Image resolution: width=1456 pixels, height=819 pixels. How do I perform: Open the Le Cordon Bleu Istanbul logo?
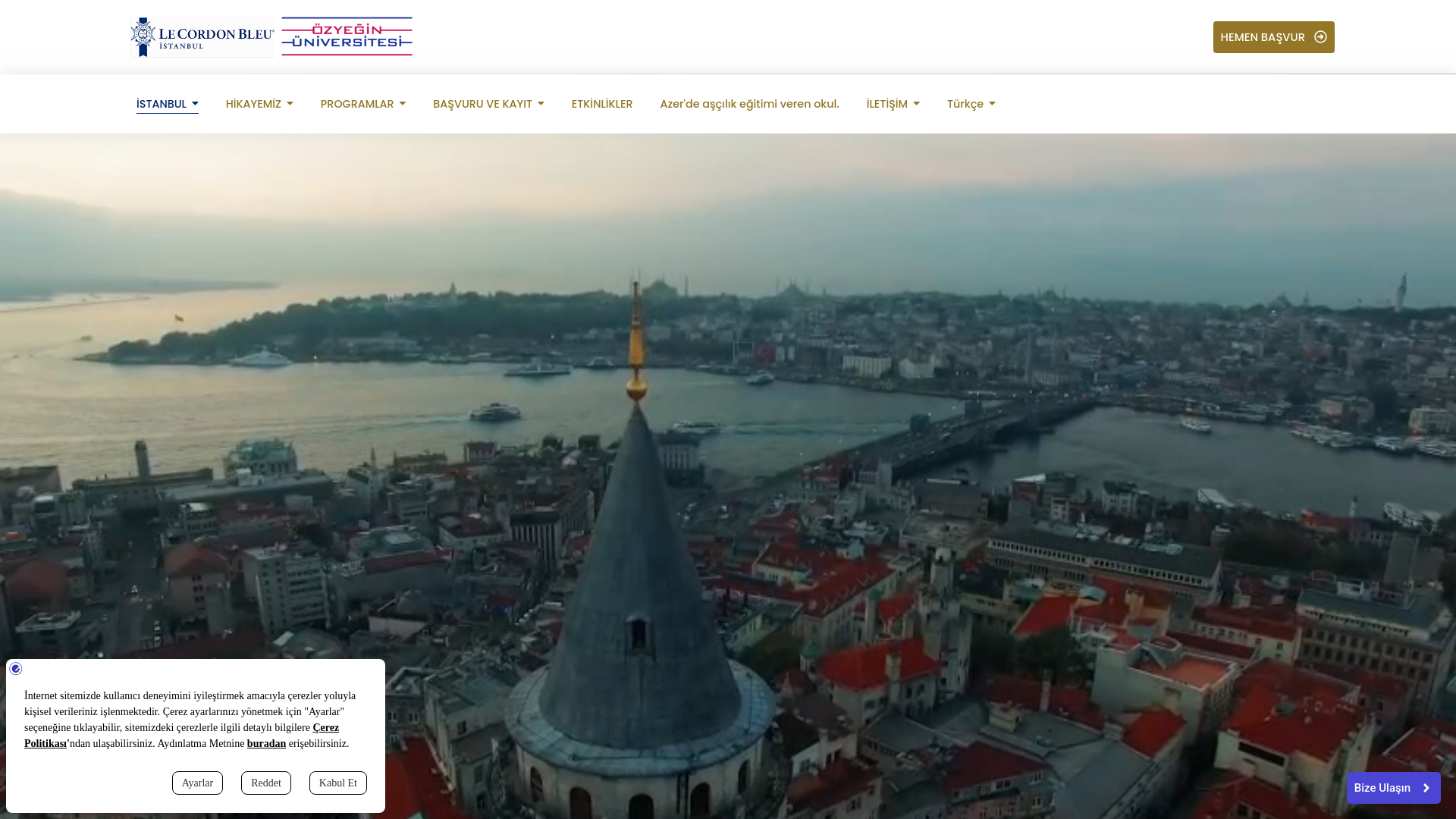pyautogui.click(x=202, y=37)
